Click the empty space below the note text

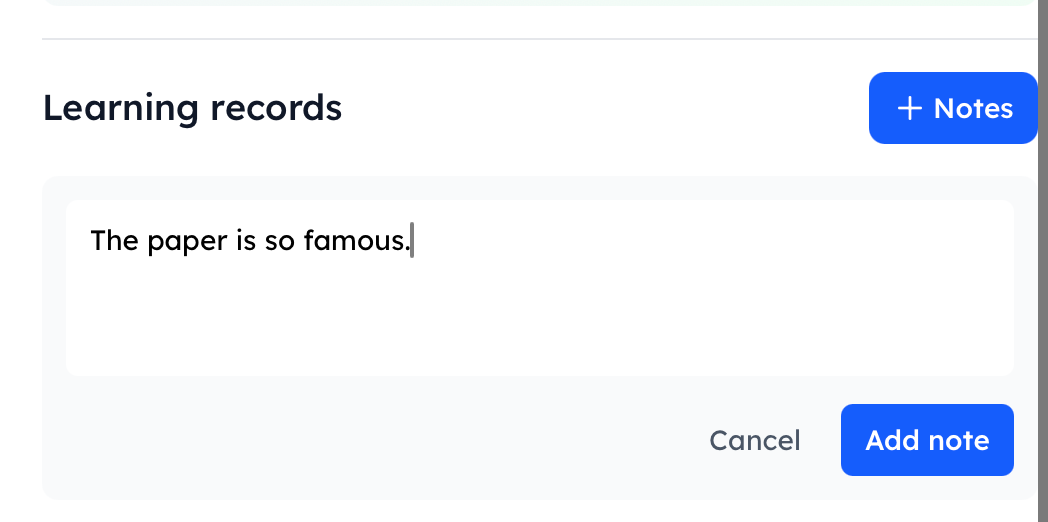point(540,320)
